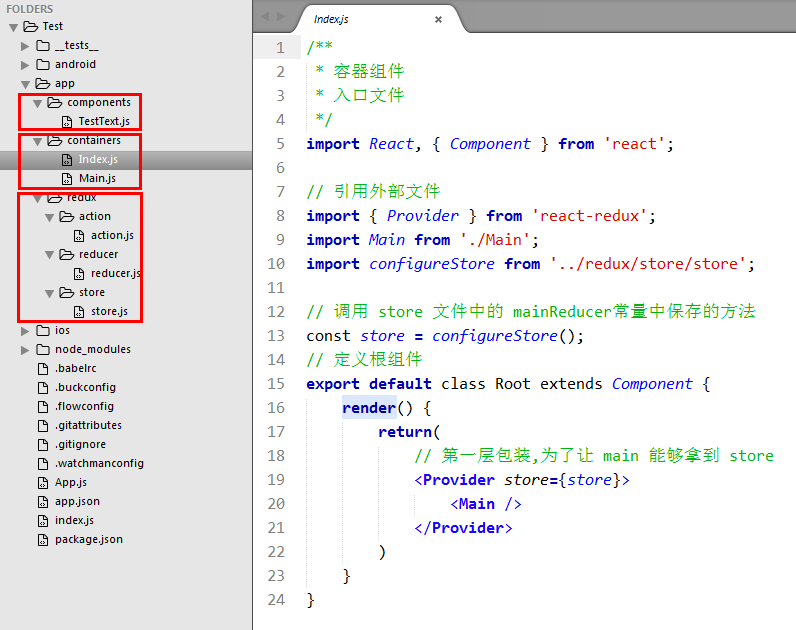Expand the node_modules folder arrow
The image size is (796, 630).
[25, 350]
